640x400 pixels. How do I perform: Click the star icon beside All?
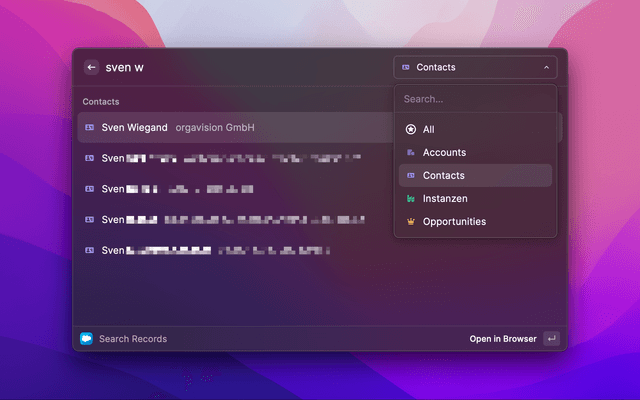(x=410, y=130)
